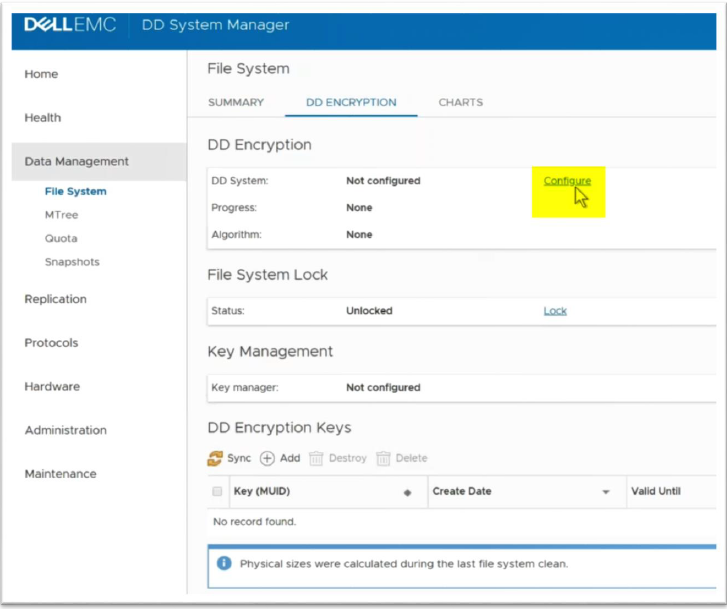This screenshot has height=609, width=727.
Task: Open the MTree page
Action: pos(62,215)
